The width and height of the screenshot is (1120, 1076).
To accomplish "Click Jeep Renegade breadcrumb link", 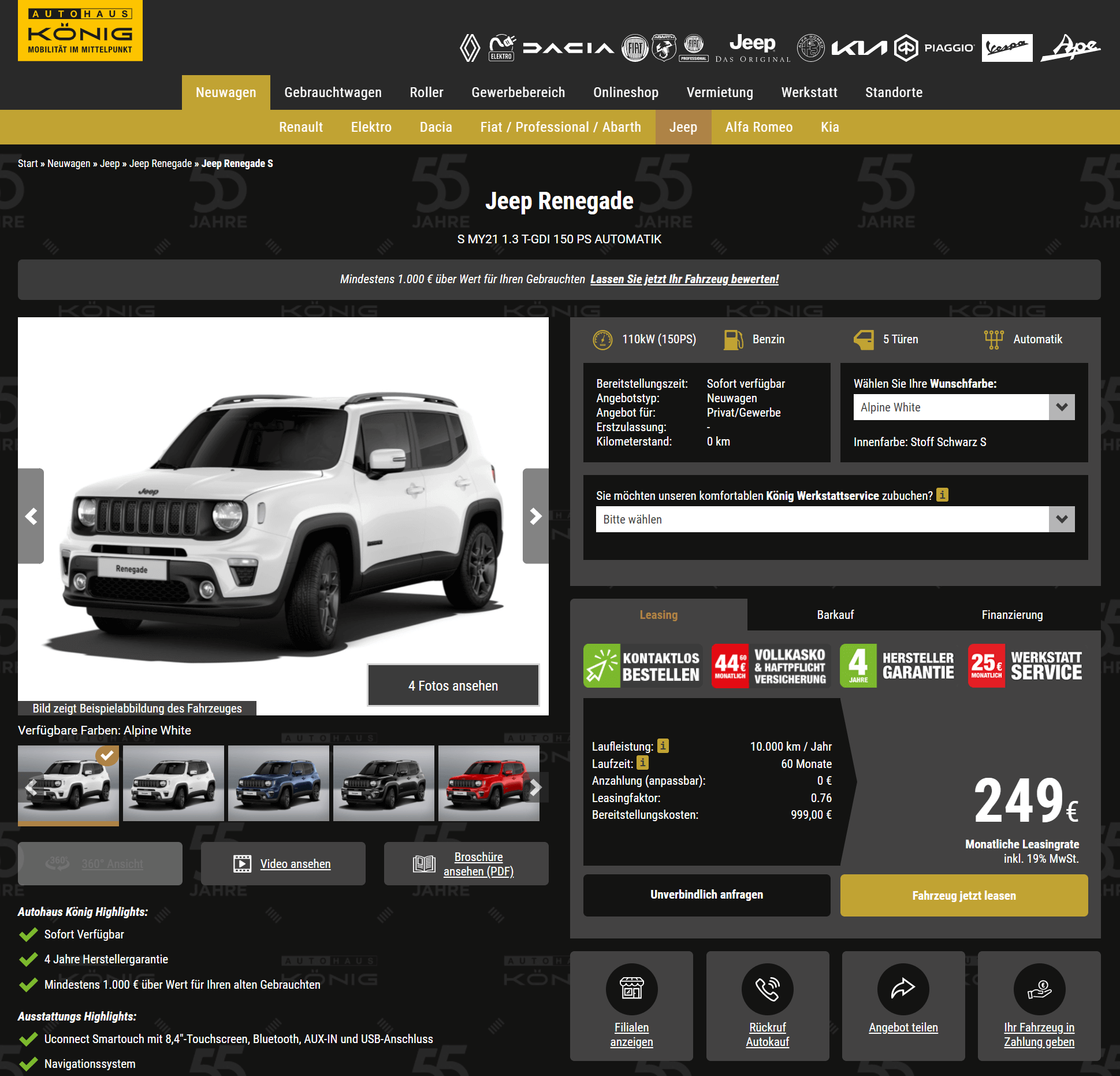I will point(161,164).
